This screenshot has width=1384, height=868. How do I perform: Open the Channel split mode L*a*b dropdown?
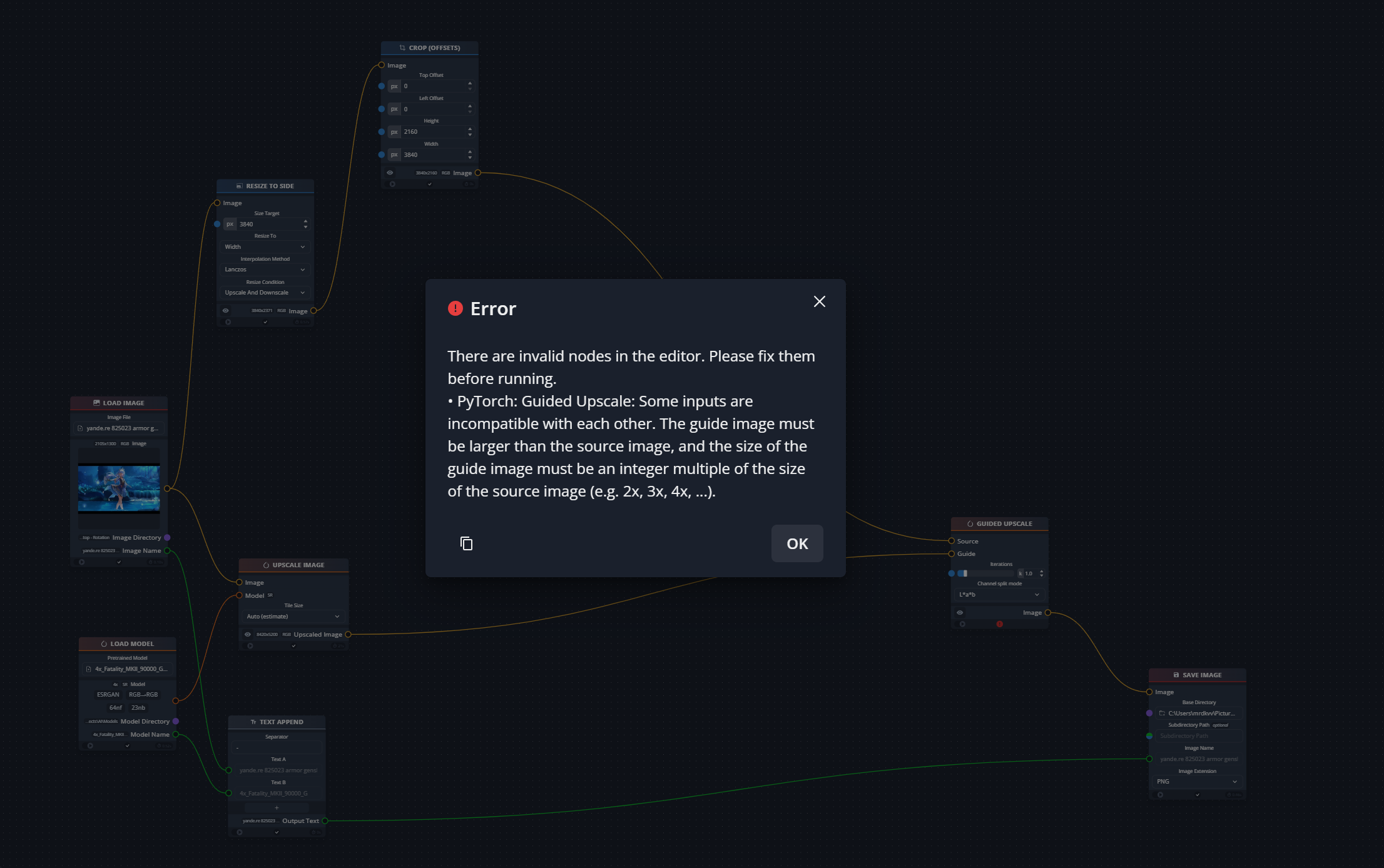coord(999,595)
